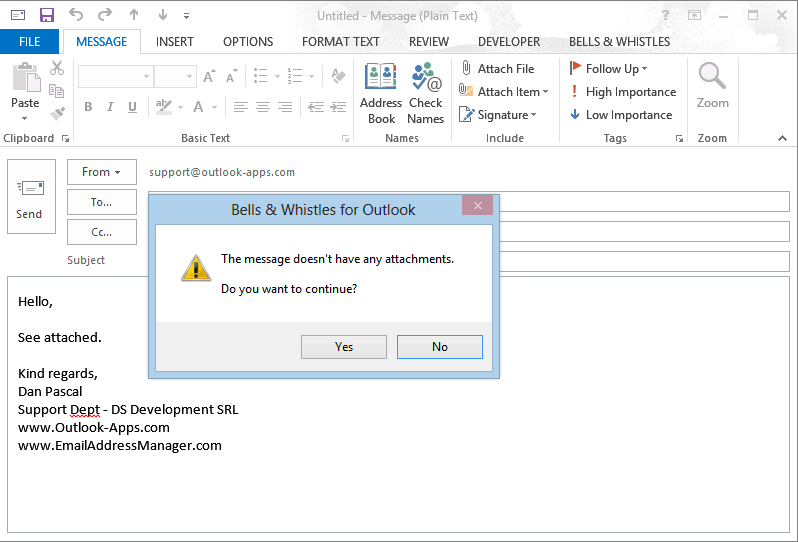Open Signature dropdown

497,115
